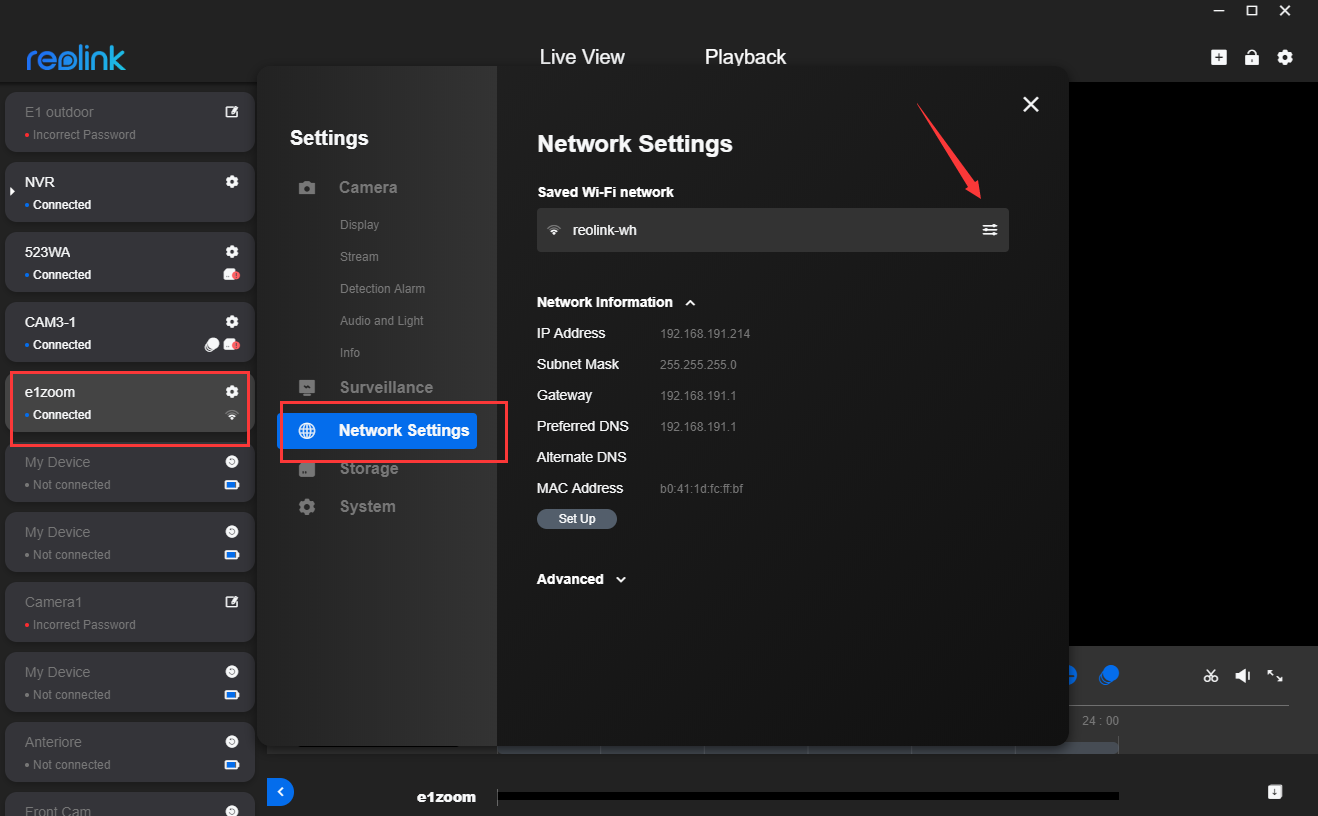Reconnect the Front Cam device
1318x816 pixels.
[232, 811]
